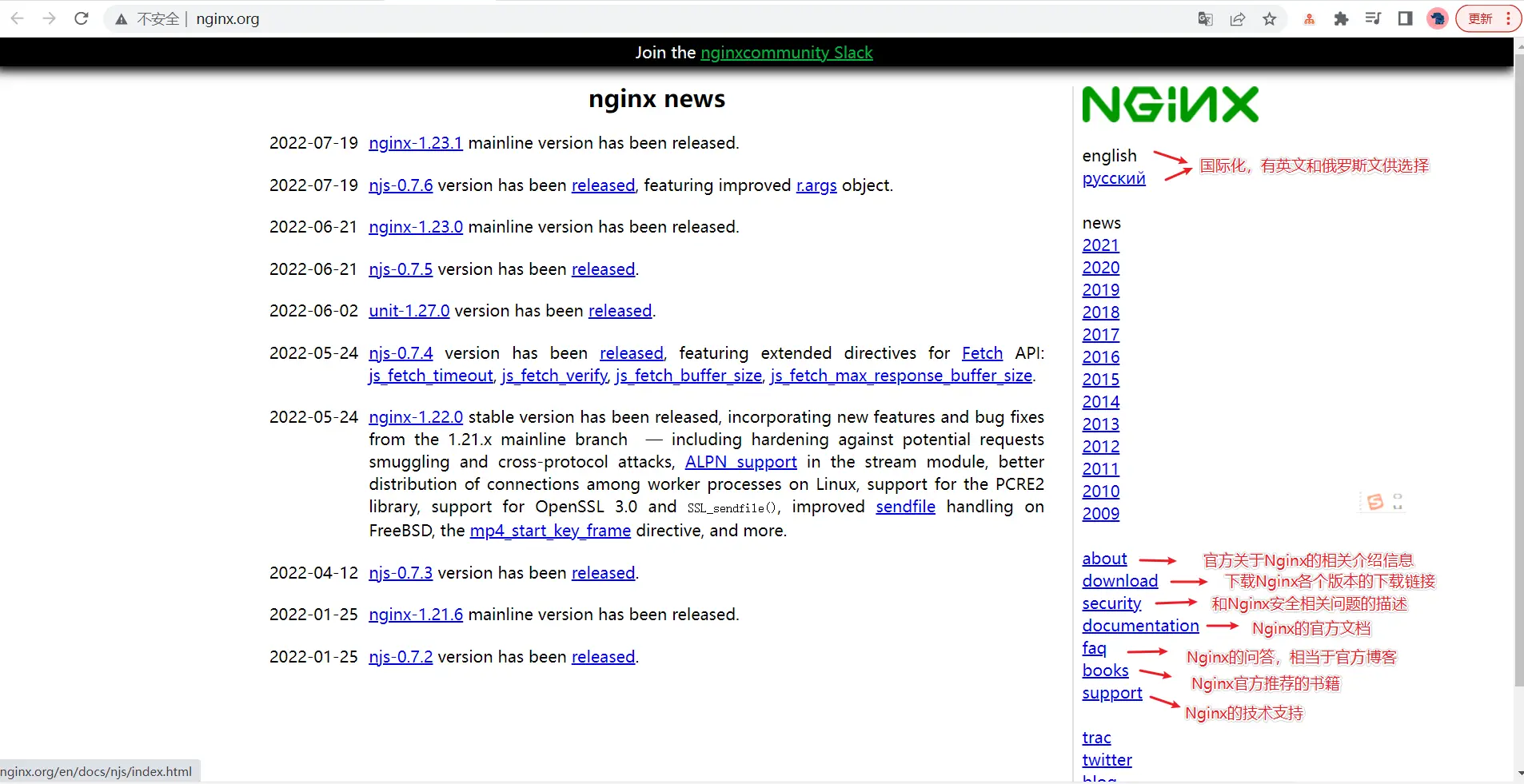
Task: Open news archive for 2016
Action: pos(1101,357)
